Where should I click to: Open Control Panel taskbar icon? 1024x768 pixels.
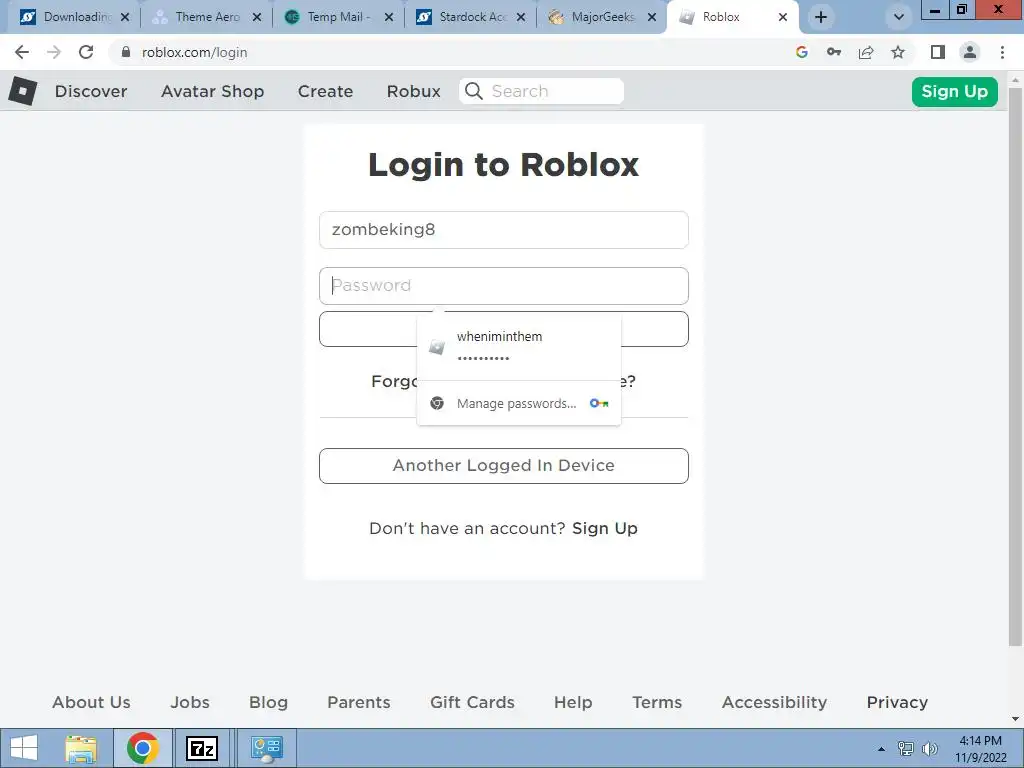tap(266, 748)
